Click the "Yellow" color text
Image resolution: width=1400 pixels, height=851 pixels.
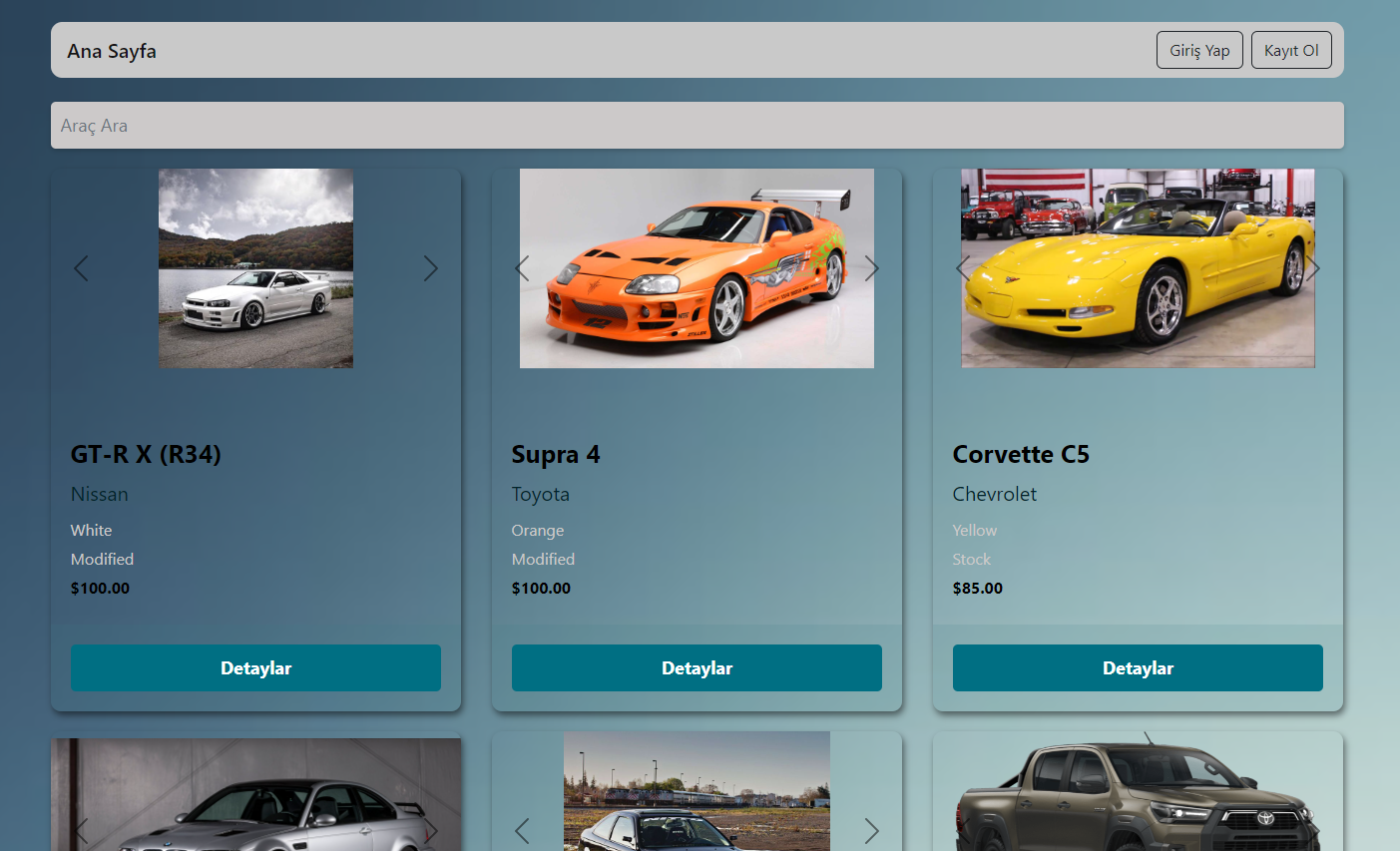coord(975,531)
